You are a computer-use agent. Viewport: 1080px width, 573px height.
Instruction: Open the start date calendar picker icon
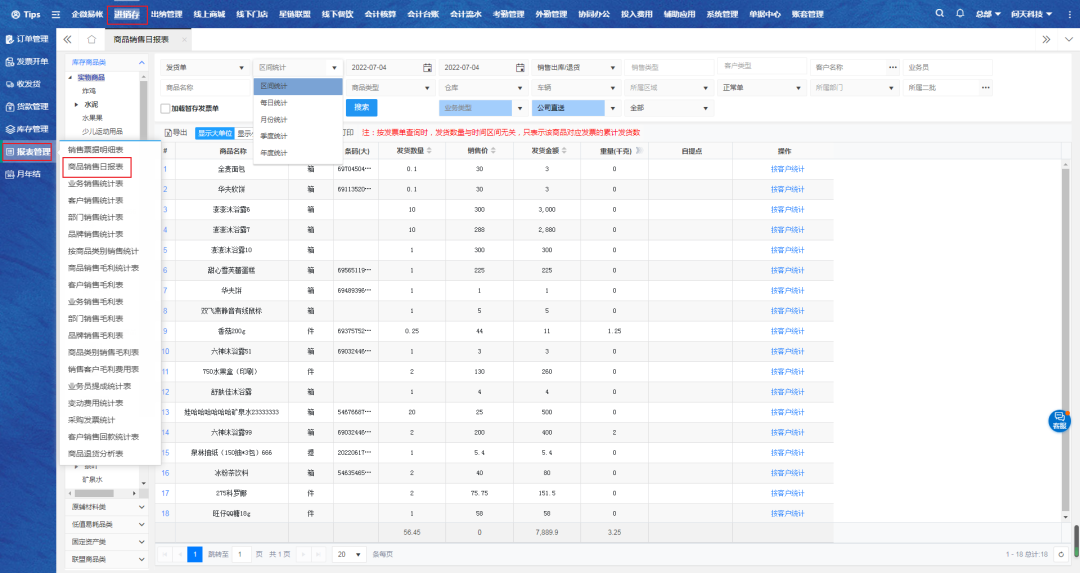click(427, 67)
